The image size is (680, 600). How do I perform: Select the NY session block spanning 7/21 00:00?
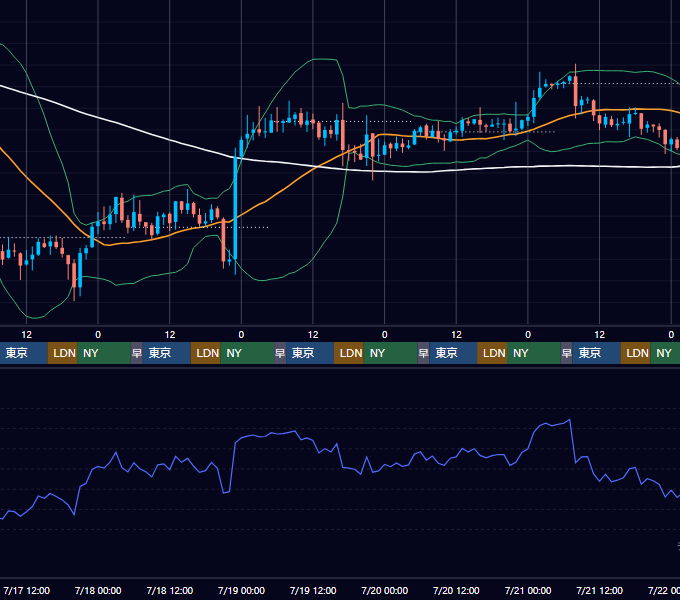(534, 353)
